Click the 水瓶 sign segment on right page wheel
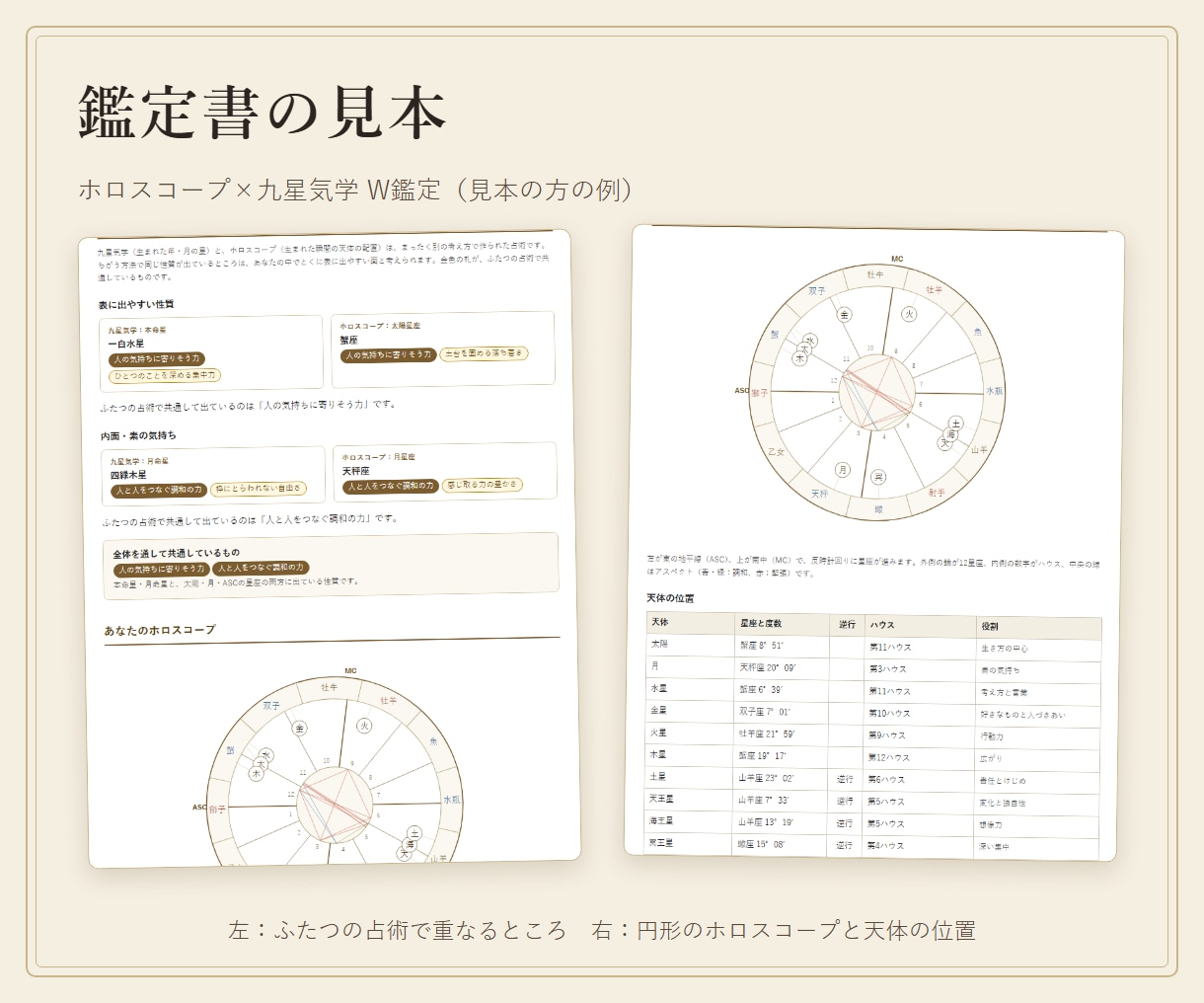The width and height of the screenshot is (1204, 1003). (994, 391)
